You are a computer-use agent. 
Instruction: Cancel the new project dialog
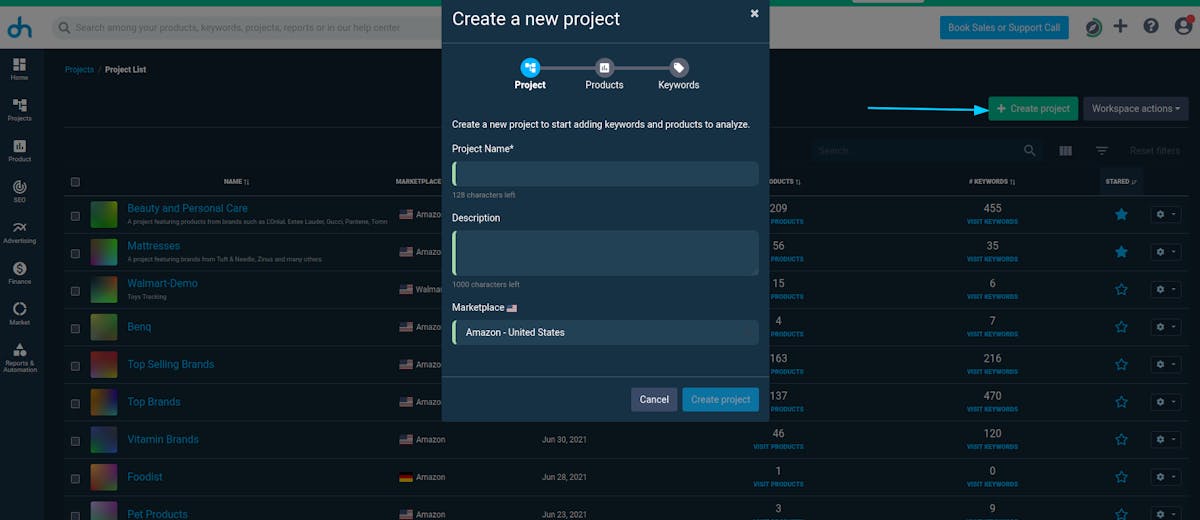654,399
